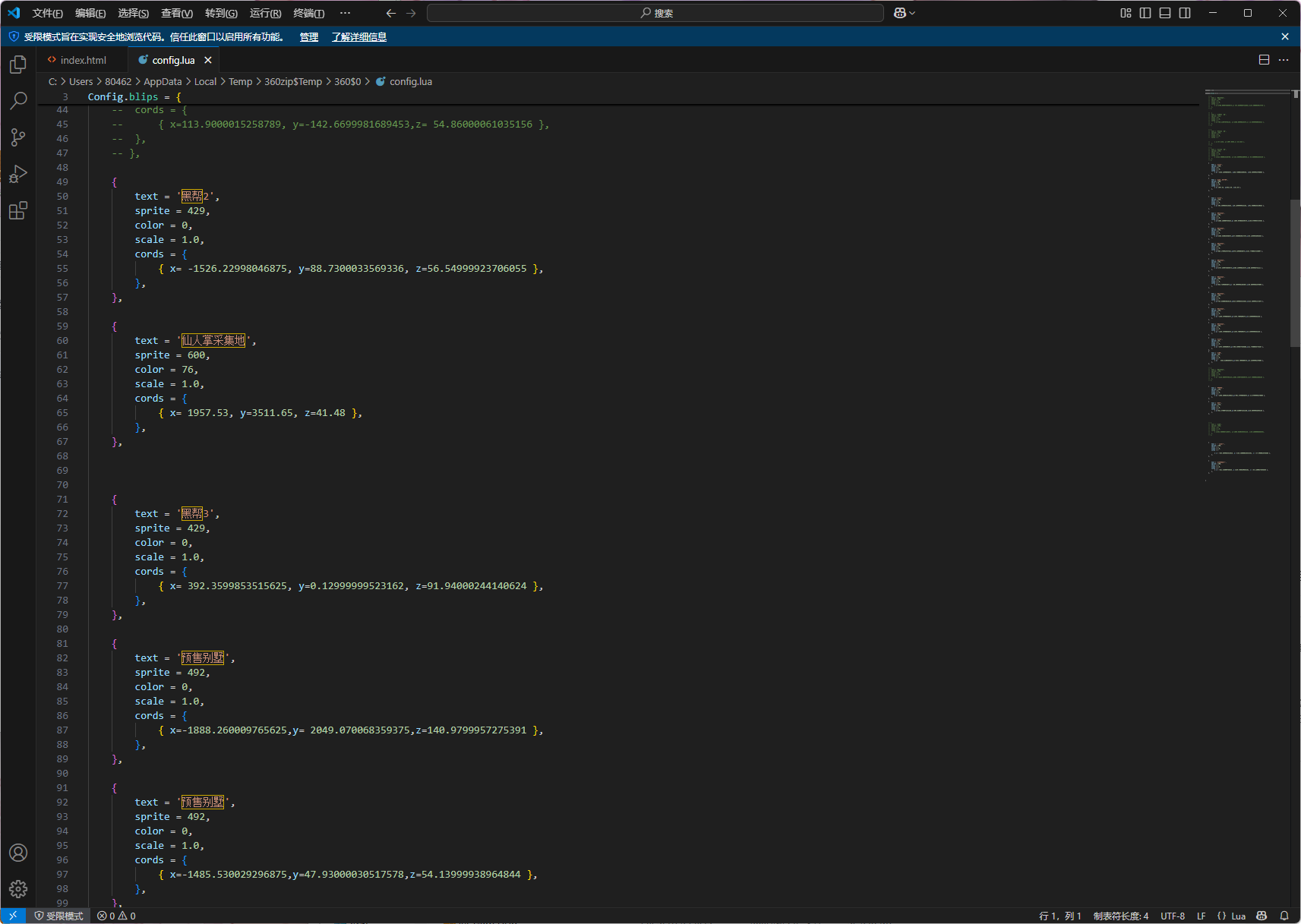Click the '黑帮3' text on line 72
The height and width of the screenshot is (924, 1301).
coord(195,513)
